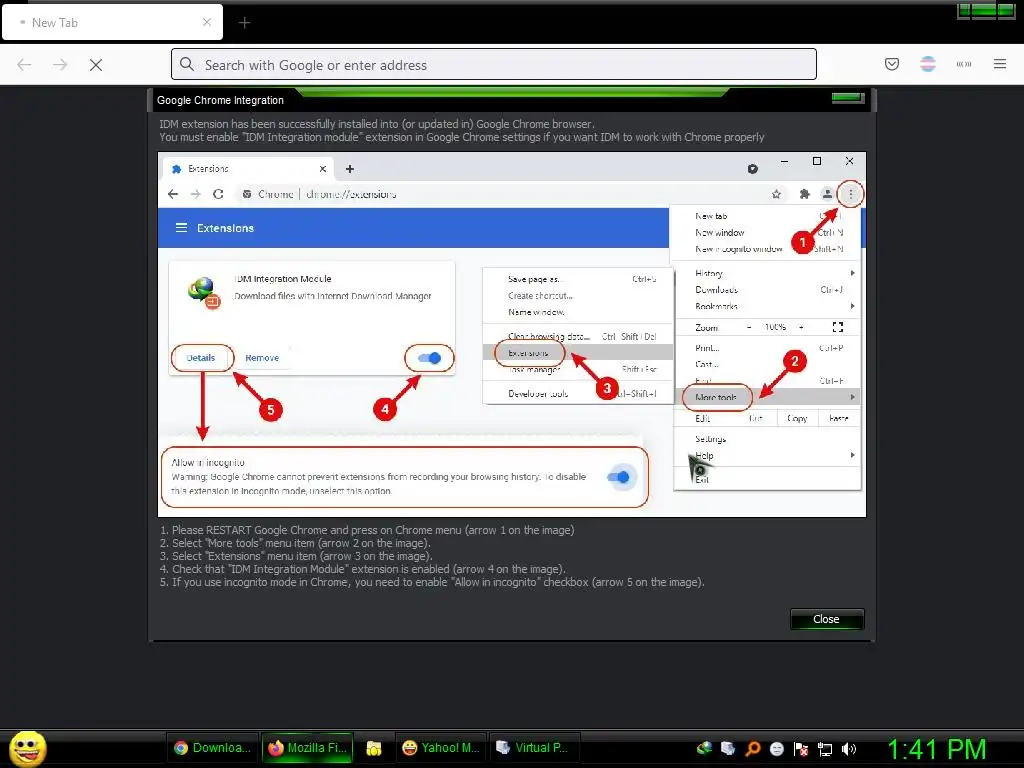1024x768 pixels.
Task: Click "IDM extension has been successfully installed" text
Action: click(x=377, y=124)
